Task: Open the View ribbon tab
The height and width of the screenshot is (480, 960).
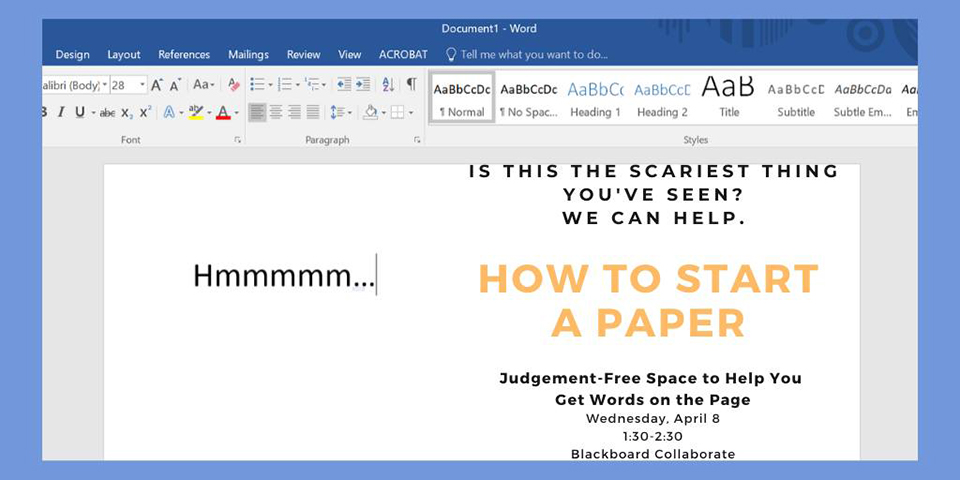Action: 350,54
